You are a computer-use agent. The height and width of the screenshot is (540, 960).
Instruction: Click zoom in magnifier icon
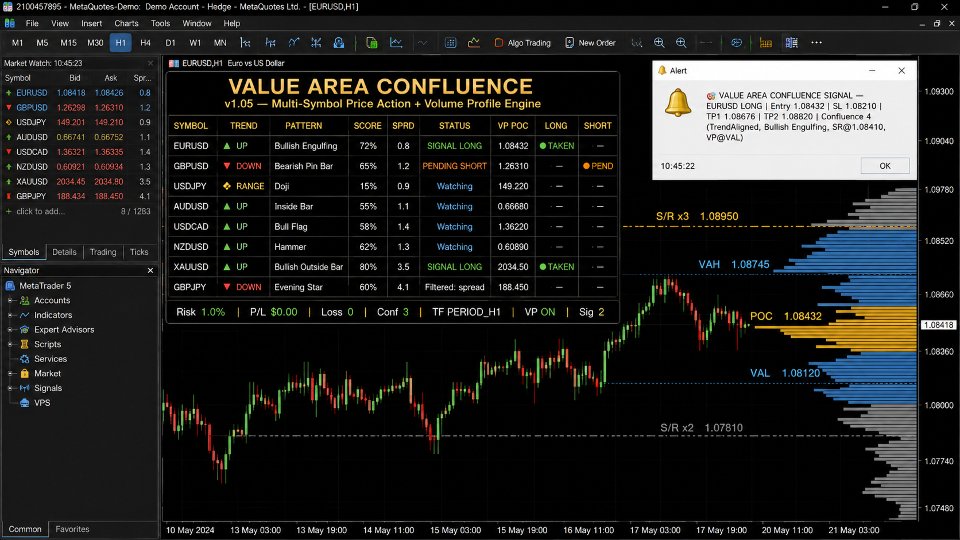(659, 43)
